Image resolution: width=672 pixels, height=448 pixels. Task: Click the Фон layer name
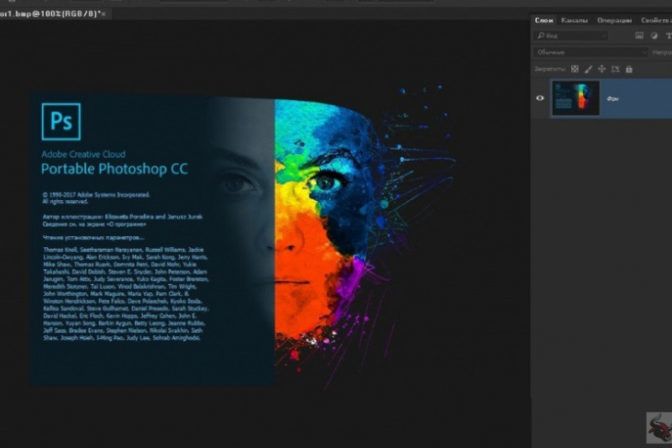(x=612, y=99)
